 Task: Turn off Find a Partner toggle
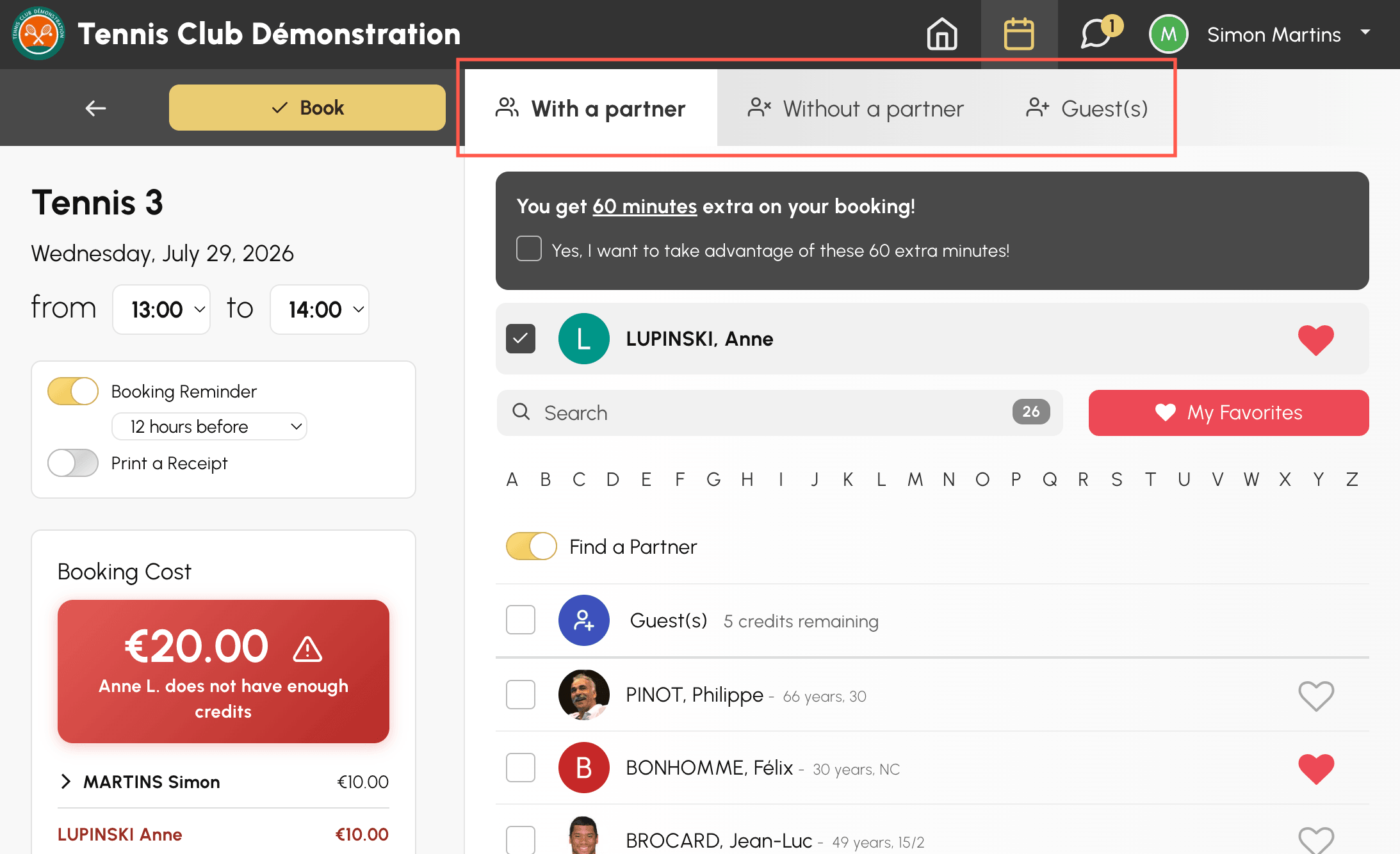click(532, 546)
